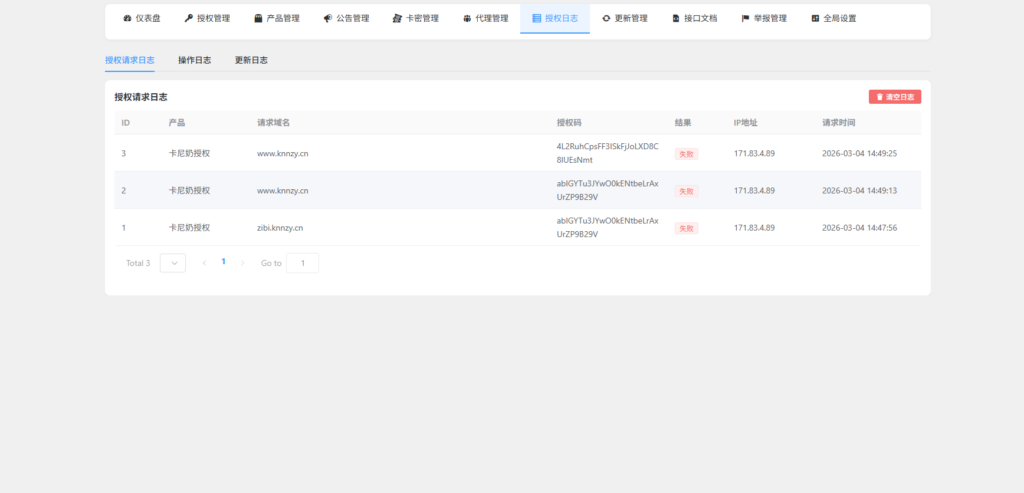The width and height of the screenshot is (1024, 493).
Task: Open the page size dropdown
Action: click(x=172, y=263)
